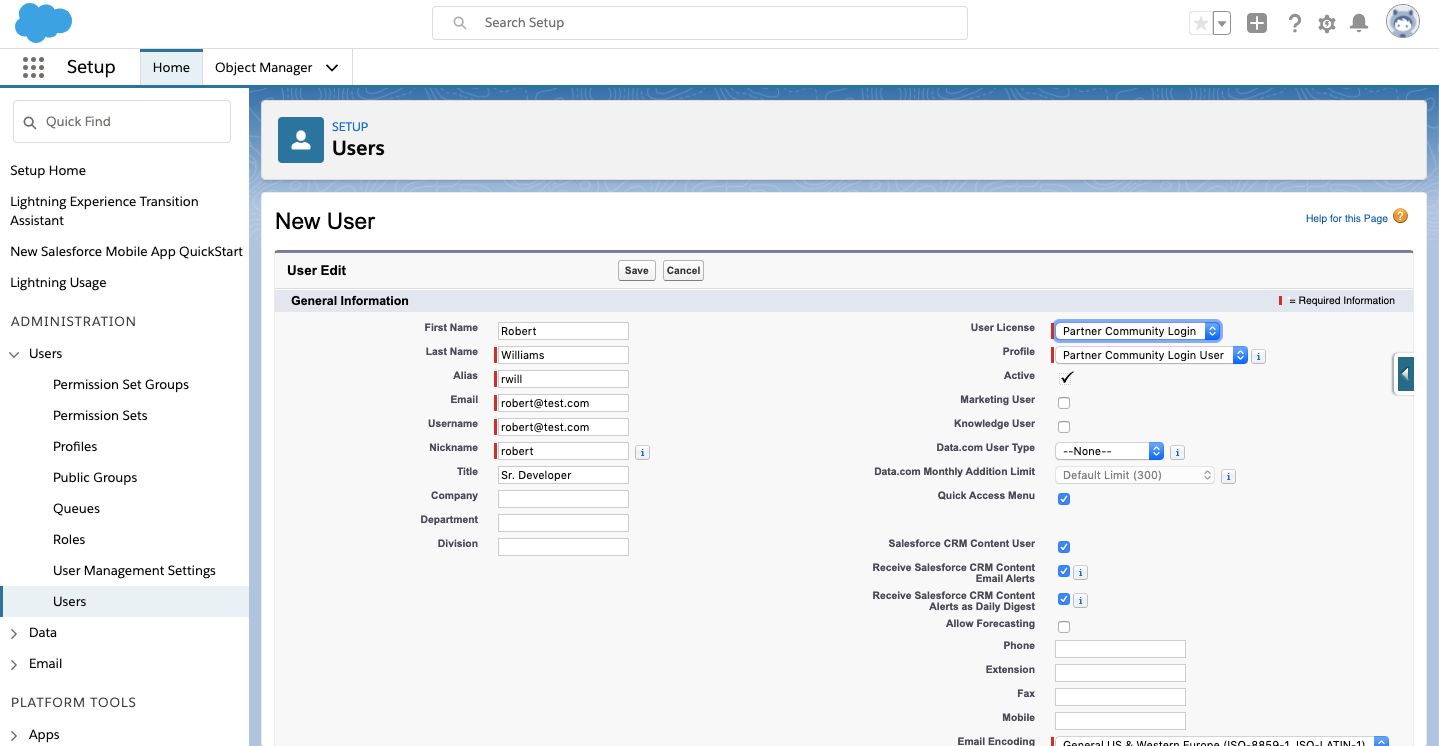Click the Save button
The height and width of the screenshot is (746, 1439).
[637, 270]
